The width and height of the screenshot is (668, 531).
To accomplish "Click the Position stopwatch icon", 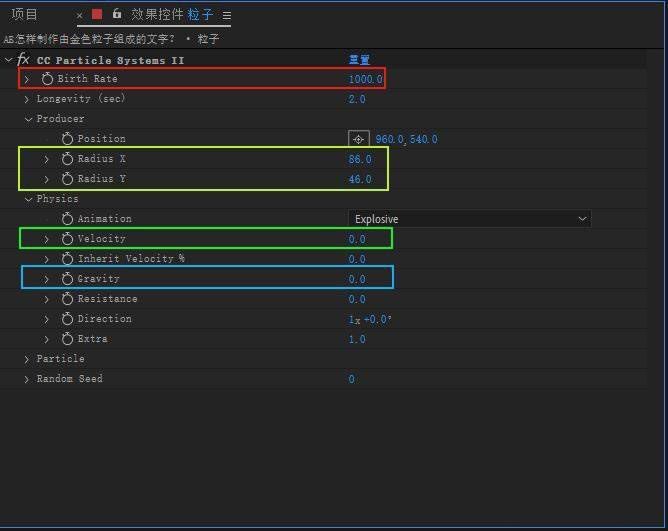I will (x=67, y=139).
